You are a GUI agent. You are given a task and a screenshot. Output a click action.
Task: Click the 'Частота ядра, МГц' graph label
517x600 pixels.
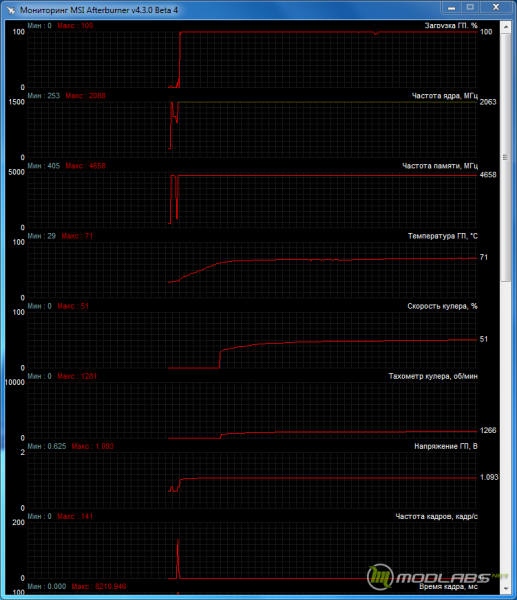pos(445,96)
